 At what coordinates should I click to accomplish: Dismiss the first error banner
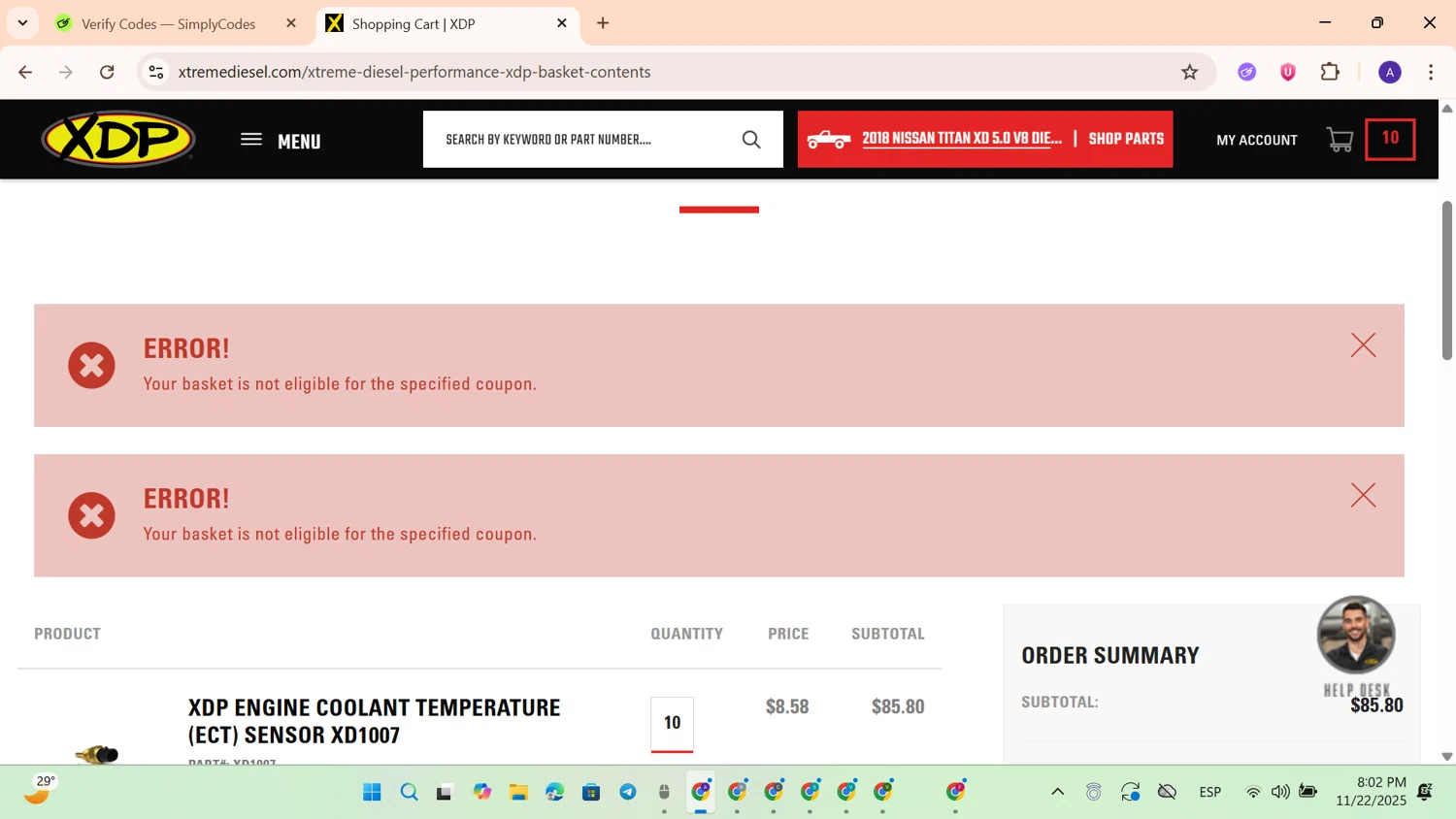click(1363, 345)
